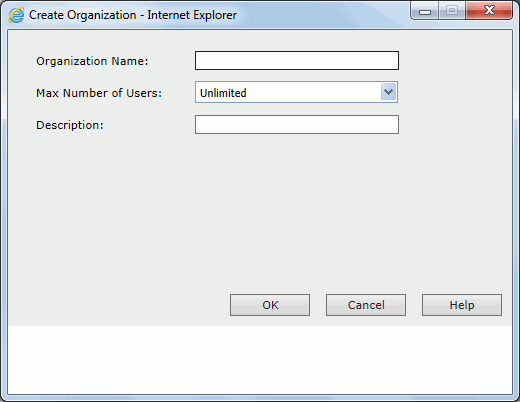Focus the Organization Name text field
520x402 pixels.
[x=297, y=61]
